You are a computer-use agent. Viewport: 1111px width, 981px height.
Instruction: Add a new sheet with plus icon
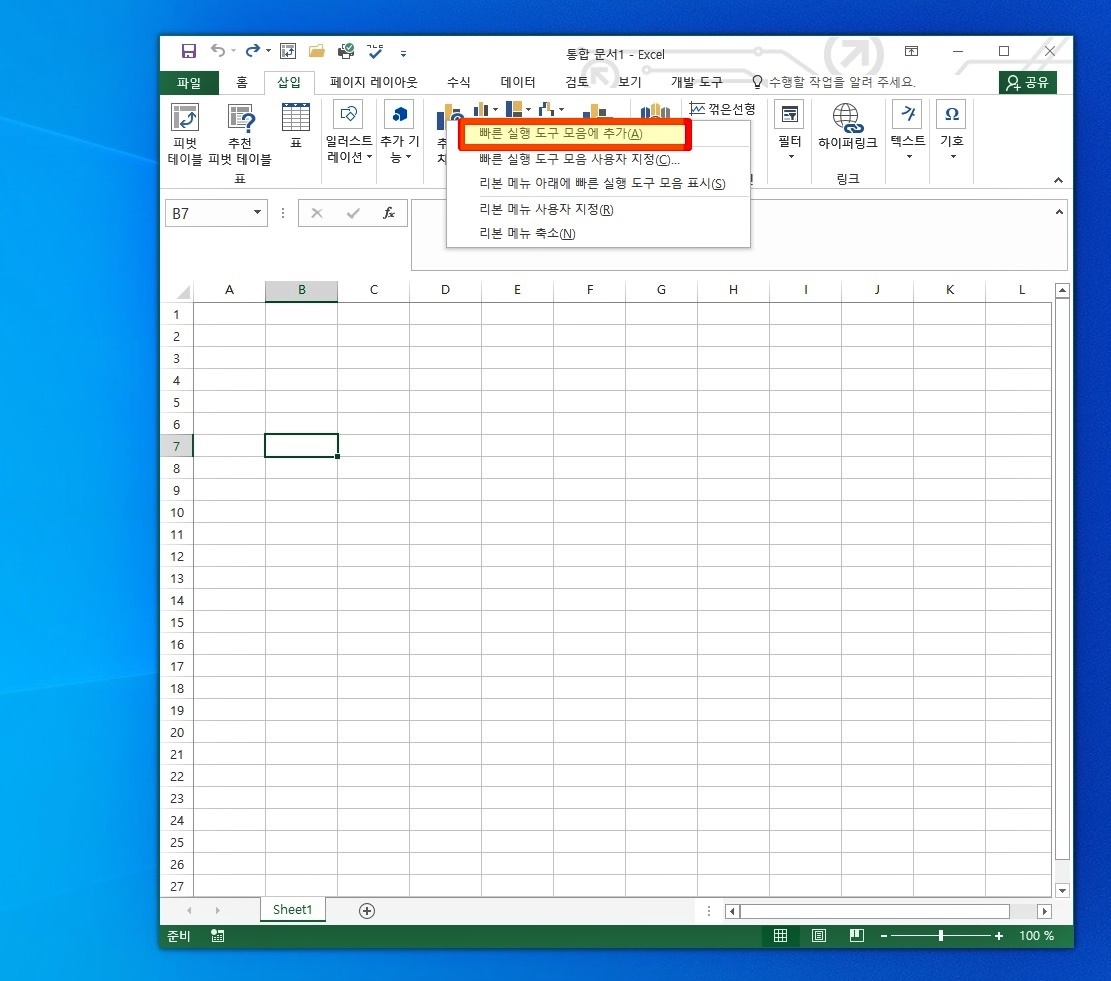point(366,911)
